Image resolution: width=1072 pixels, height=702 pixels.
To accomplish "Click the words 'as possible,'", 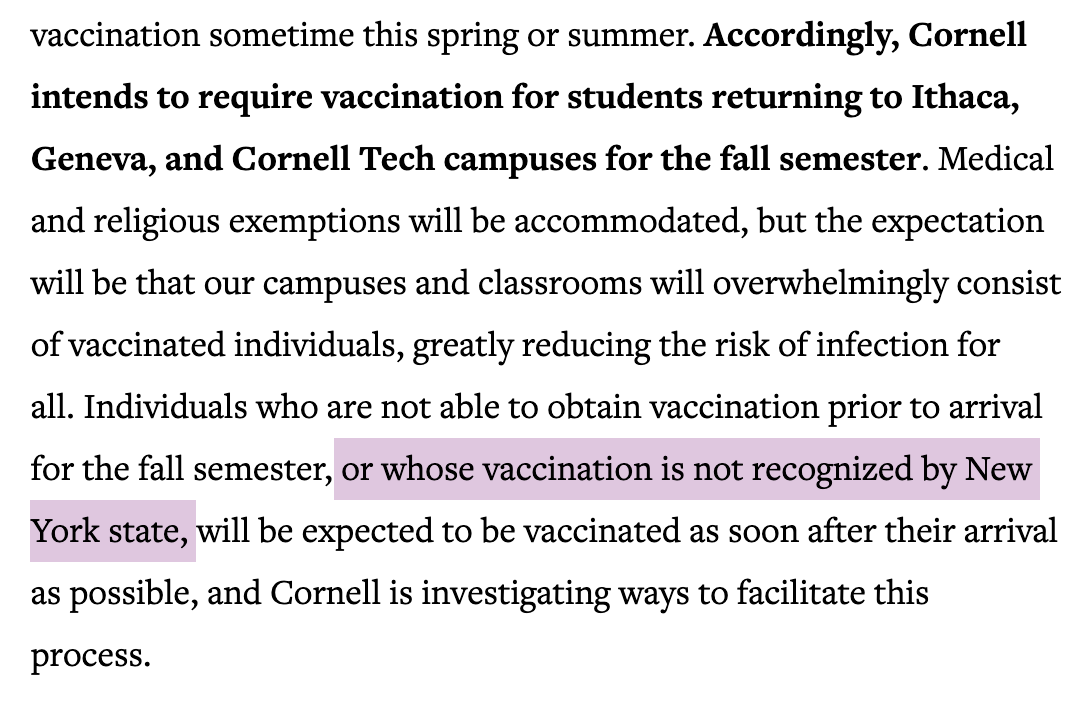I will coord(114,594).
